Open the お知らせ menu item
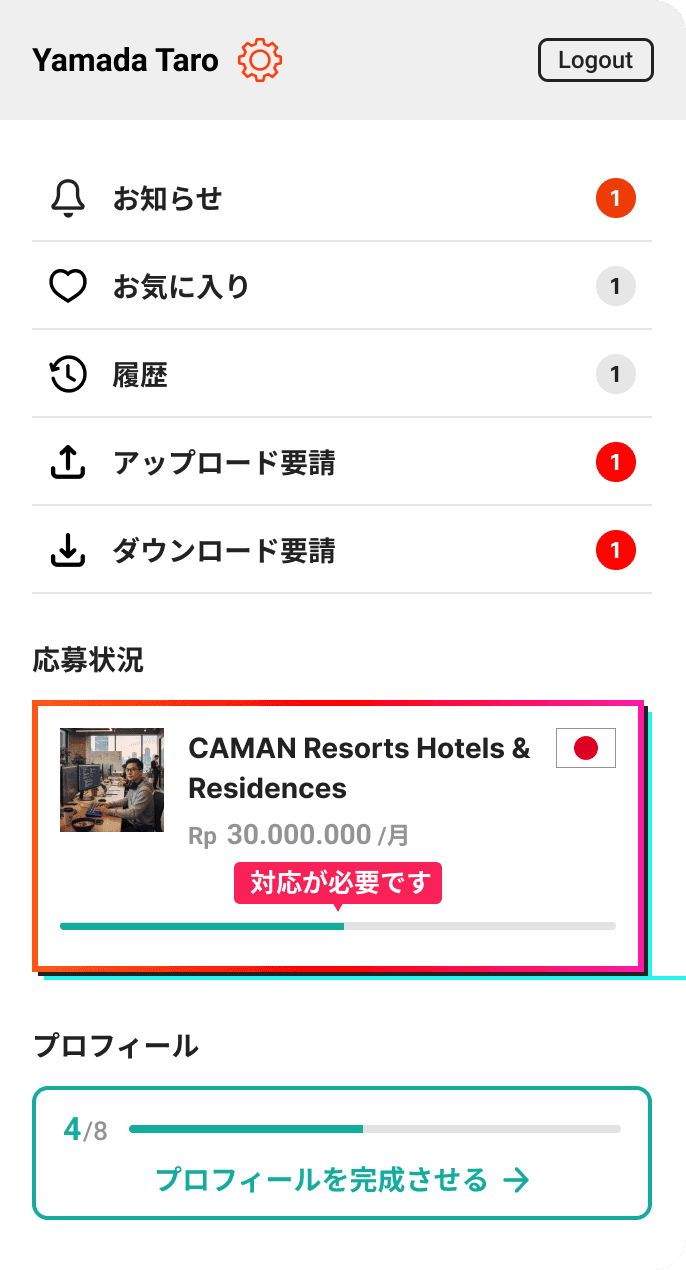The height and width of the screenshot is (1270, 686). point(342,199)
